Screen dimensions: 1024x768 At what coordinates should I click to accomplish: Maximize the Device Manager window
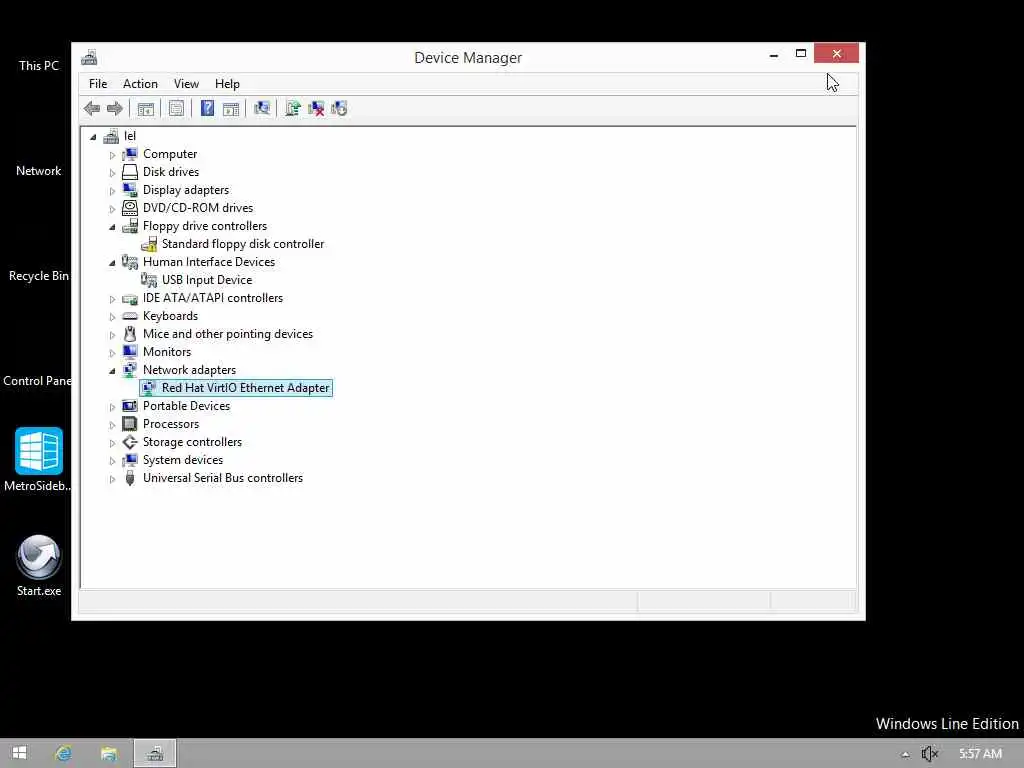point(801,54)
